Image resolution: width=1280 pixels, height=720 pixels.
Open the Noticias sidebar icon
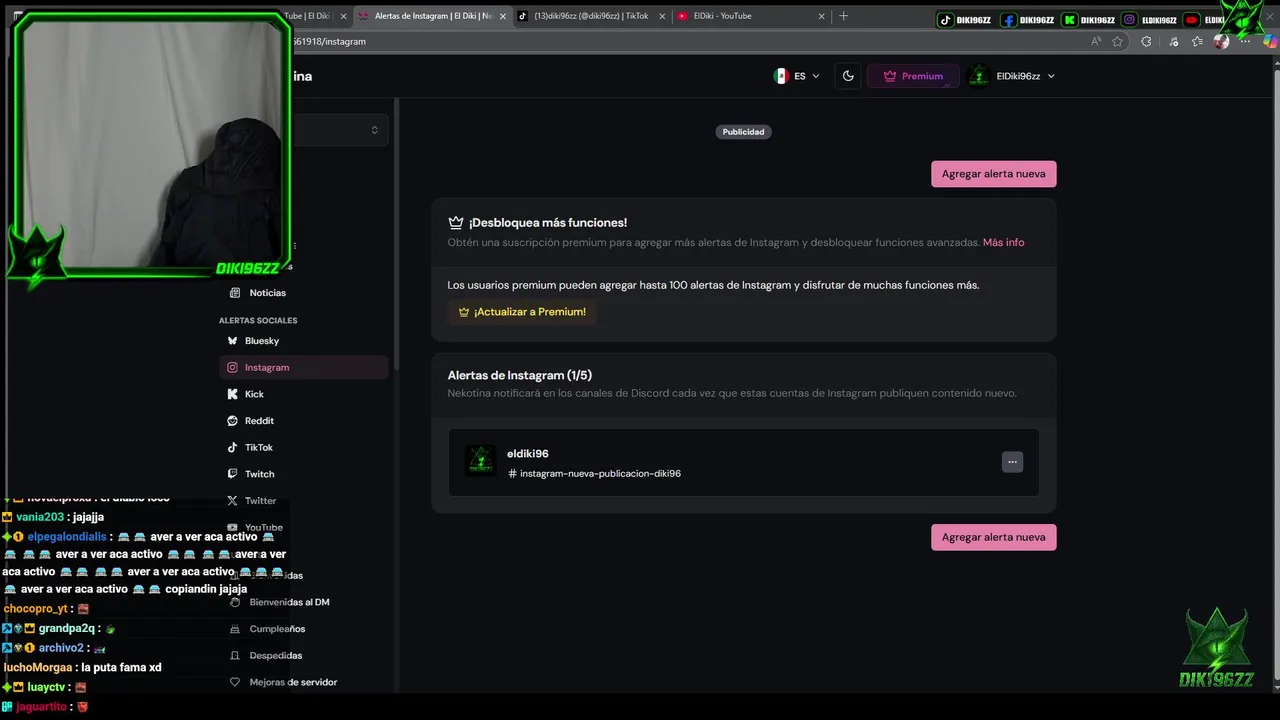(x=235, y=293)
